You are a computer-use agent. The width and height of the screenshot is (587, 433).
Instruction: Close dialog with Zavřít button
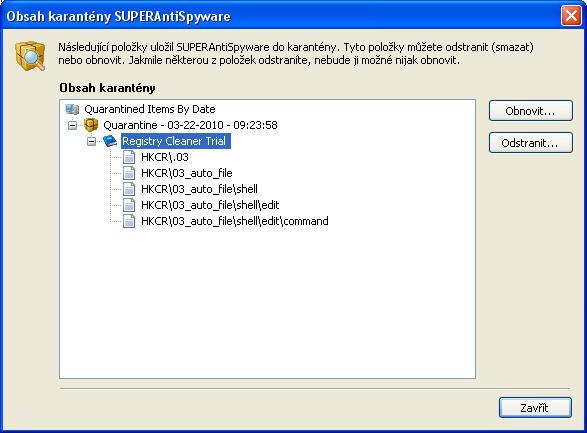535,408
